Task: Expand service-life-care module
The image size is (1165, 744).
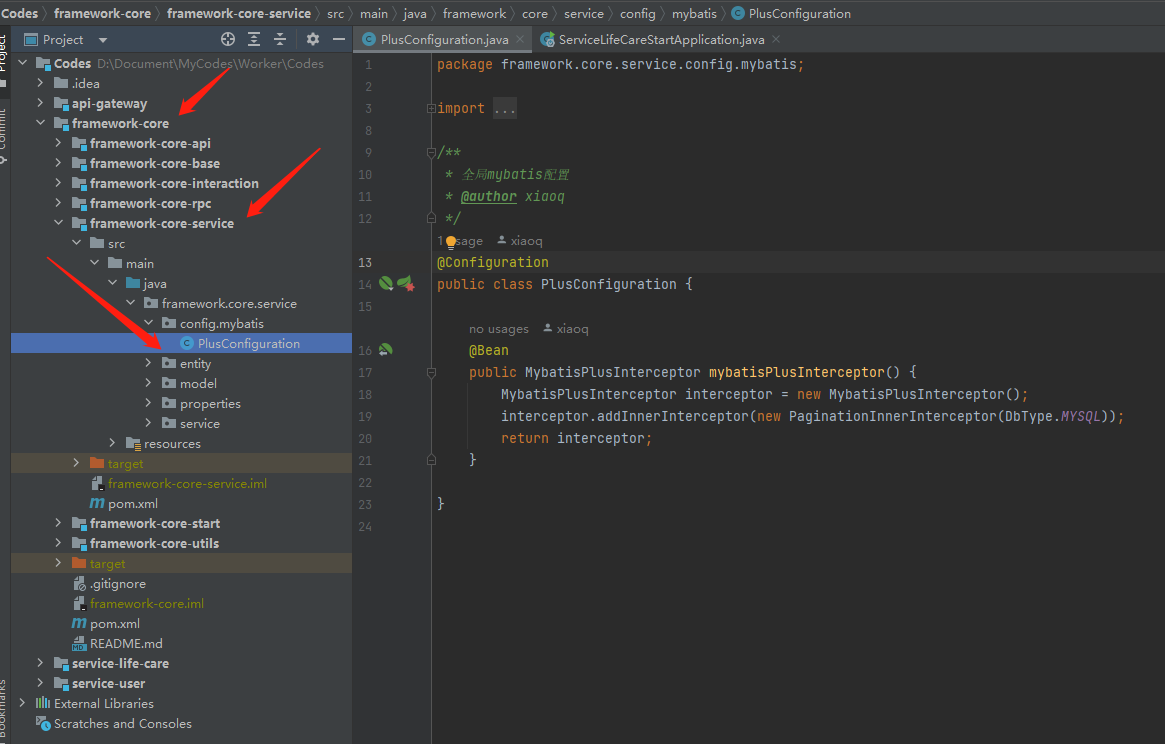Action: [41, 663]
